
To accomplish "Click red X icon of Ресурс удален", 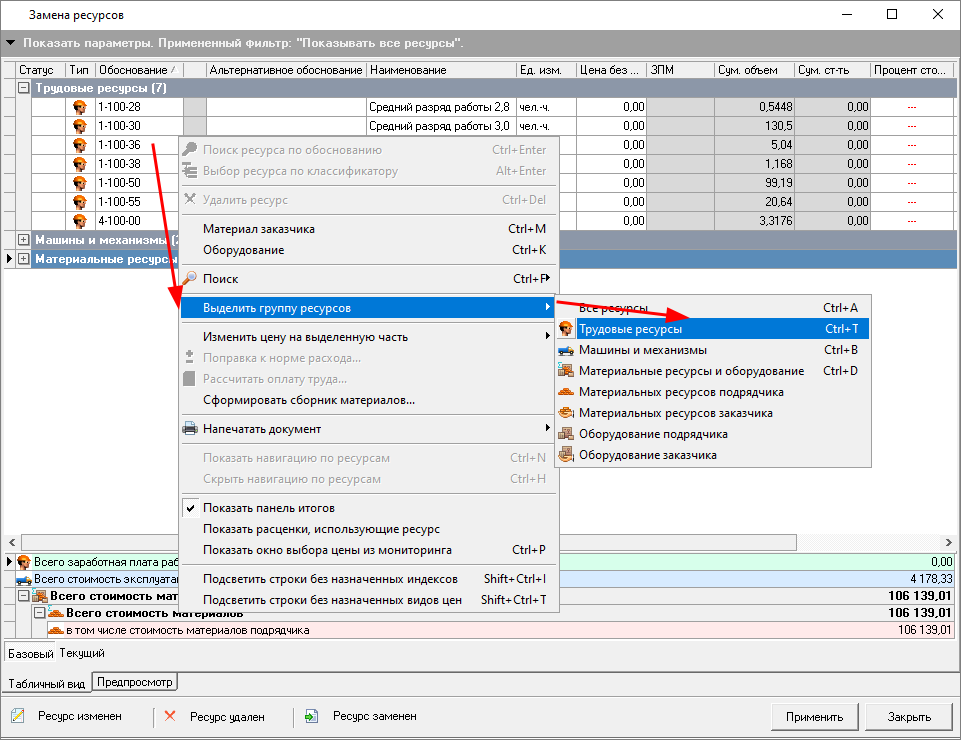I will (170, 716).
